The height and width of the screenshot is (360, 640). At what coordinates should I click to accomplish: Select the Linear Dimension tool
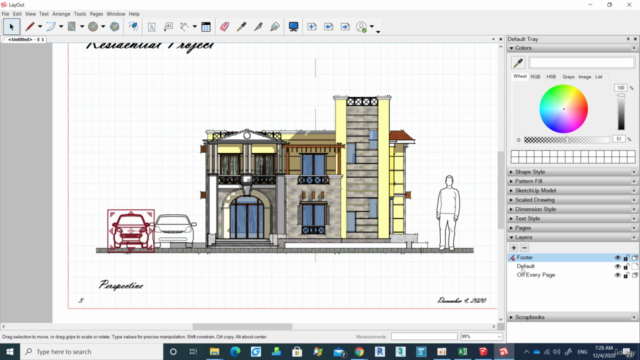point(184,27)
